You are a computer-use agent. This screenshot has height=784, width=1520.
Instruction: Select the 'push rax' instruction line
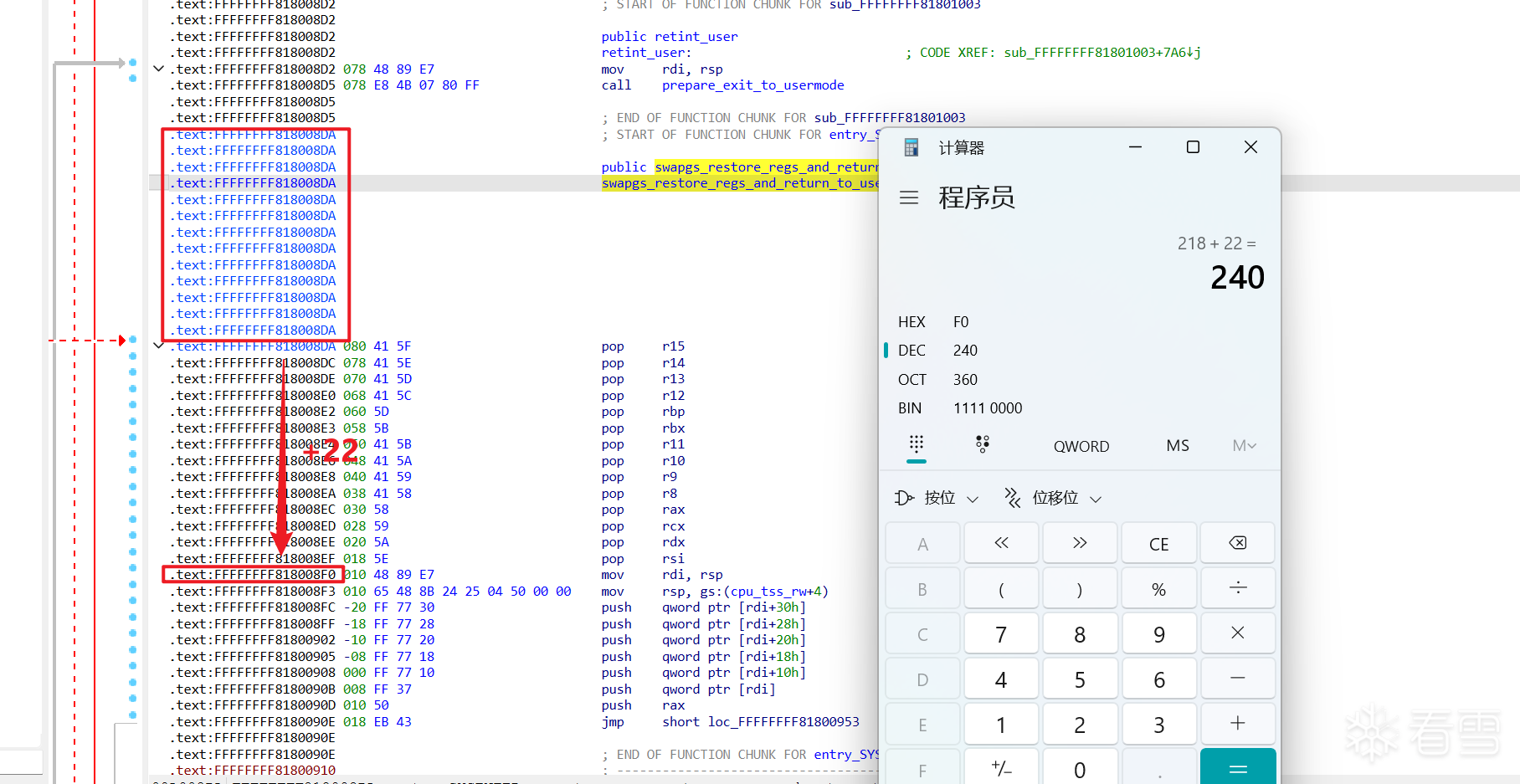pos(643,705)
